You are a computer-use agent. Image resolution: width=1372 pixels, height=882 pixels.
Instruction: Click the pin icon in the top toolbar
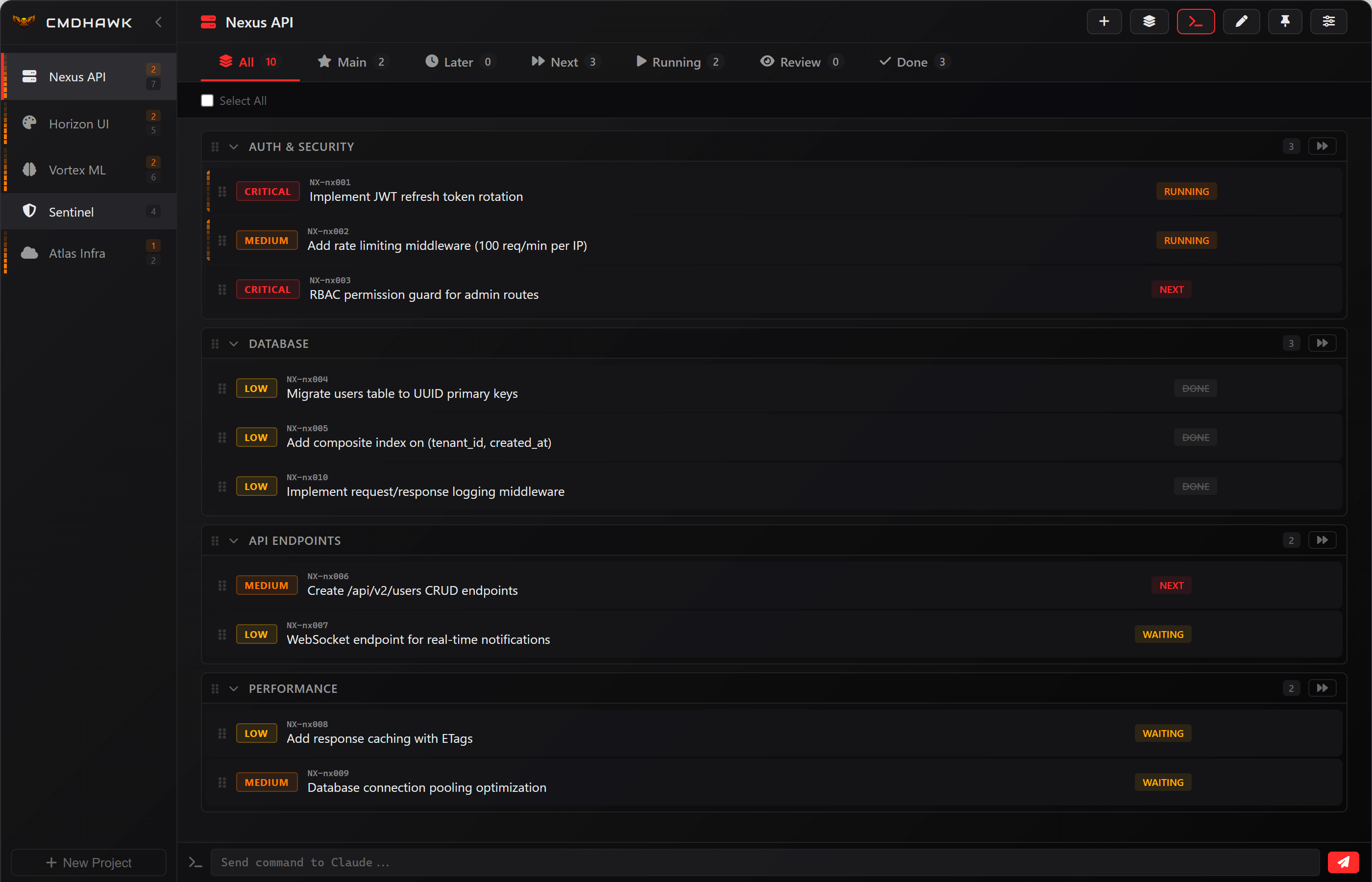coord(1285,21)
